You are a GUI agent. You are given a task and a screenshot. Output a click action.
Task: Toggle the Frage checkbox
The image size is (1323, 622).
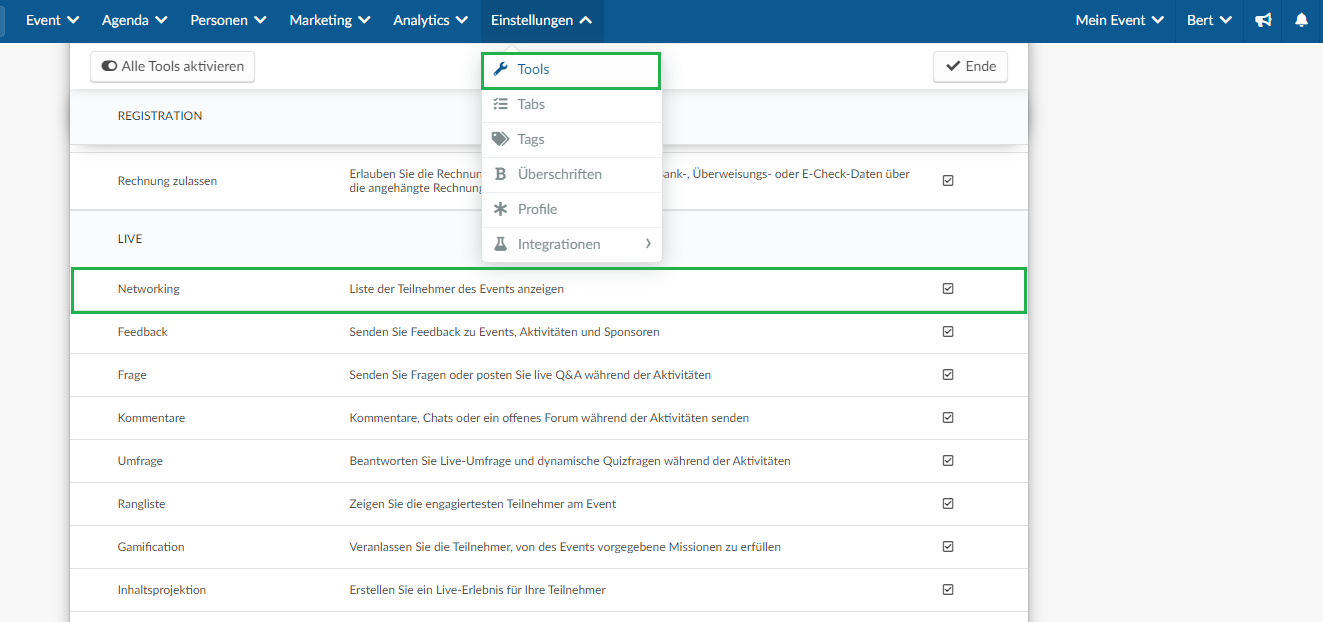(948, 374)
